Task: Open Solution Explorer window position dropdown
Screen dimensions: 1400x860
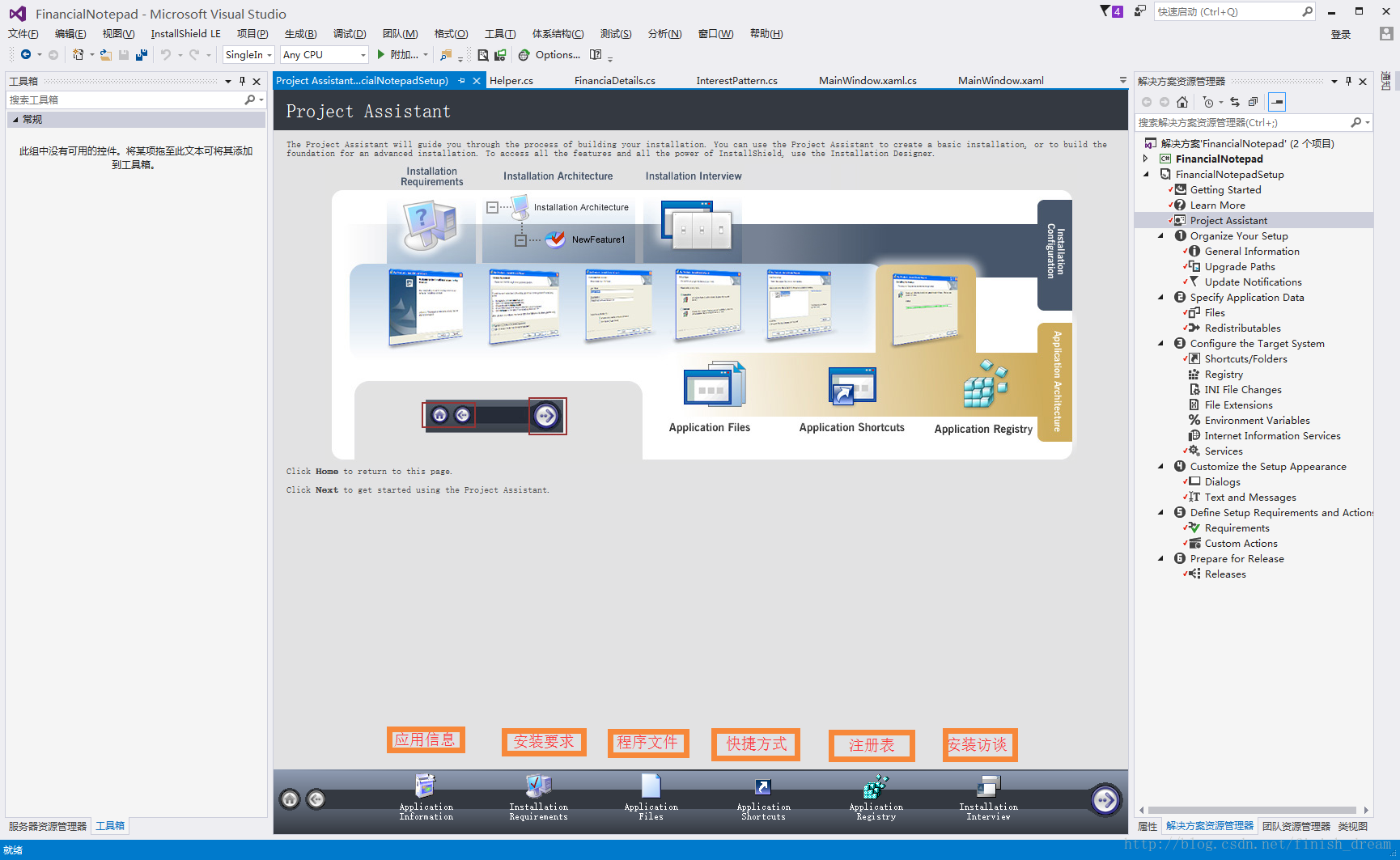Action: 1334,81
